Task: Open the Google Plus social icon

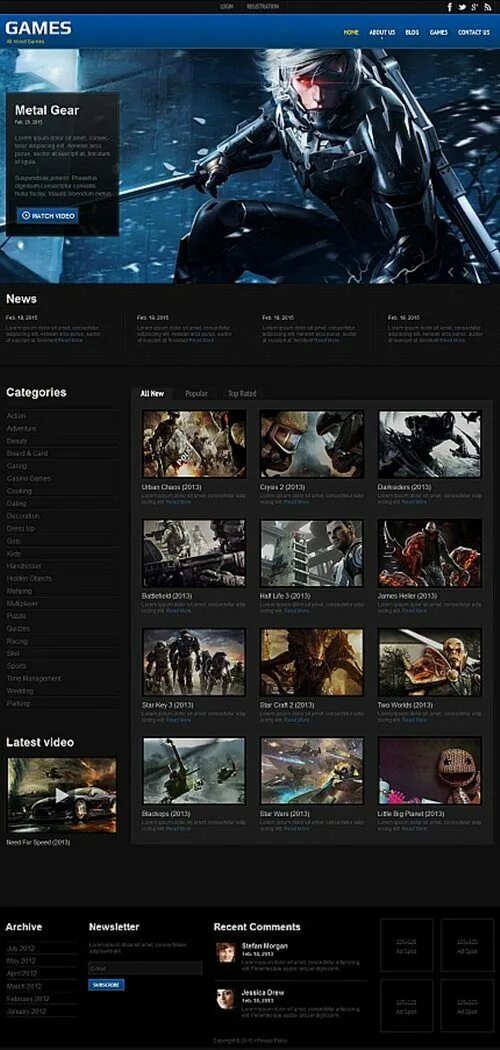Action: (x=474, y=7)
